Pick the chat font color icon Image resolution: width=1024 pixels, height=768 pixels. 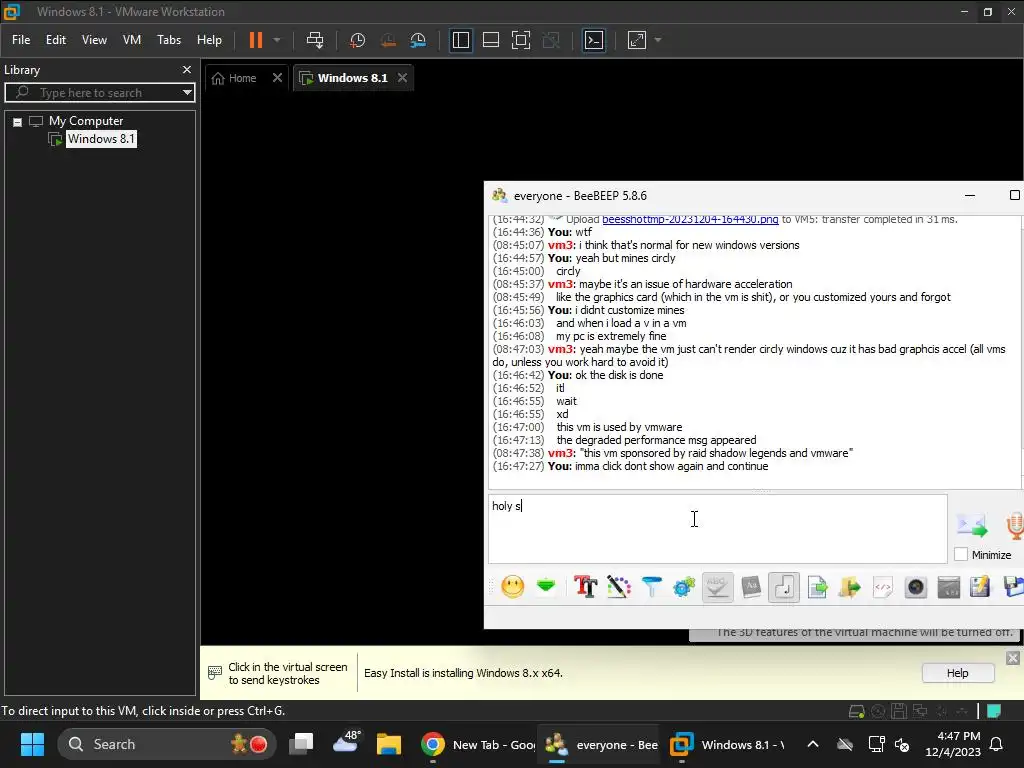pos(618,586)
